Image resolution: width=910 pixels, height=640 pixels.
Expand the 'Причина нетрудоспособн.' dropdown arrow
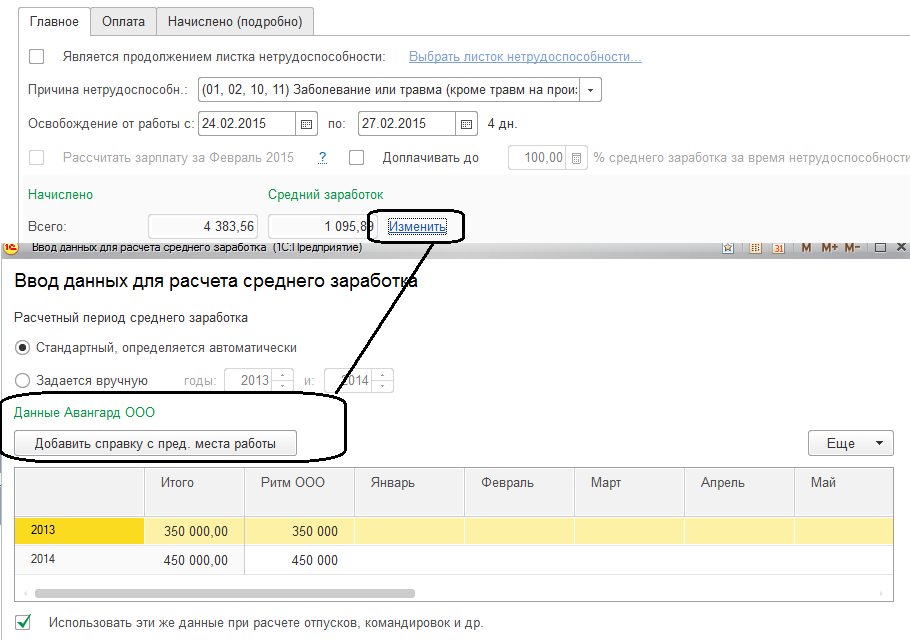click(590, 90)
